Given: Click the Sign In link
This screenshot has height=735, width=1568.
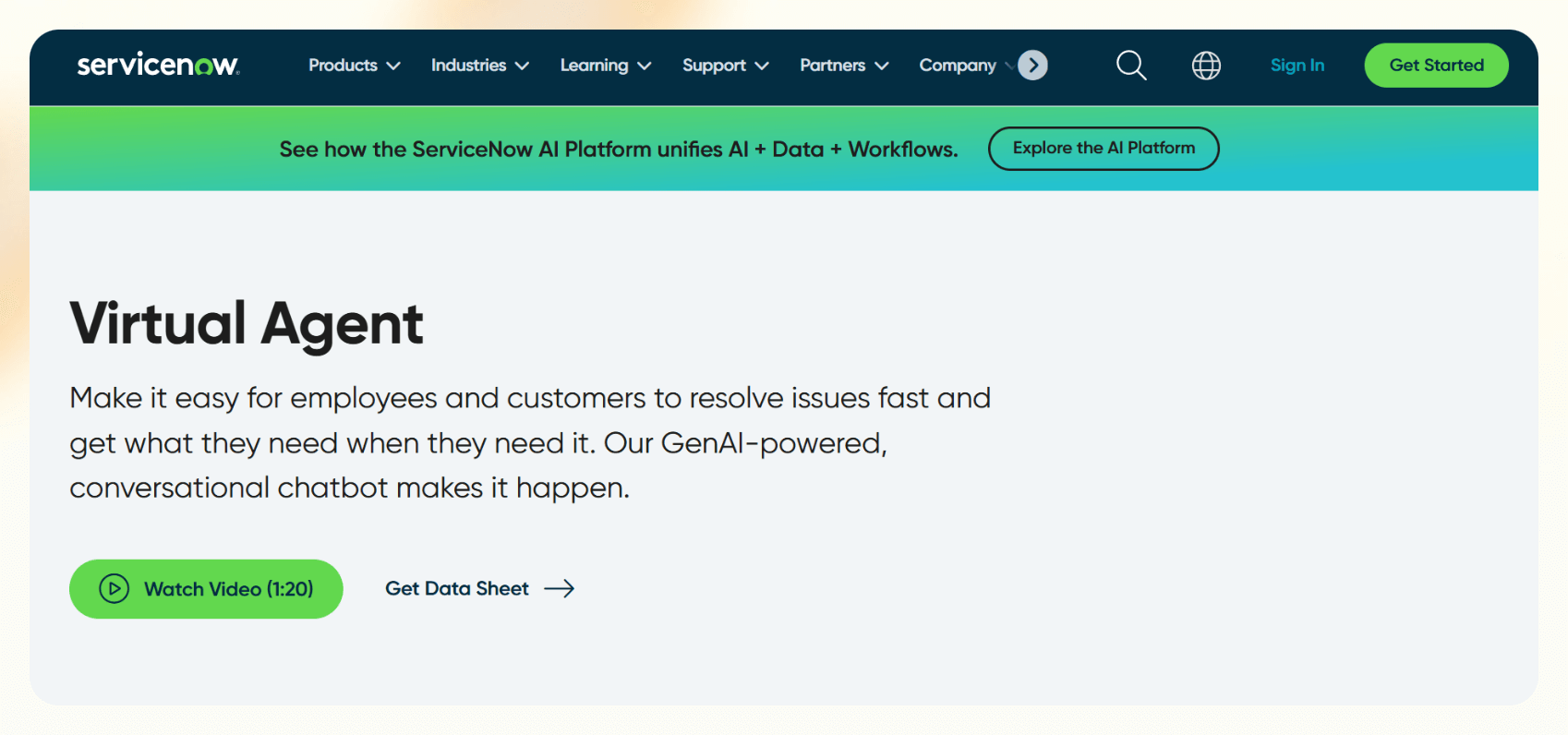Looking at the screenshot, I should (1297, 66).
